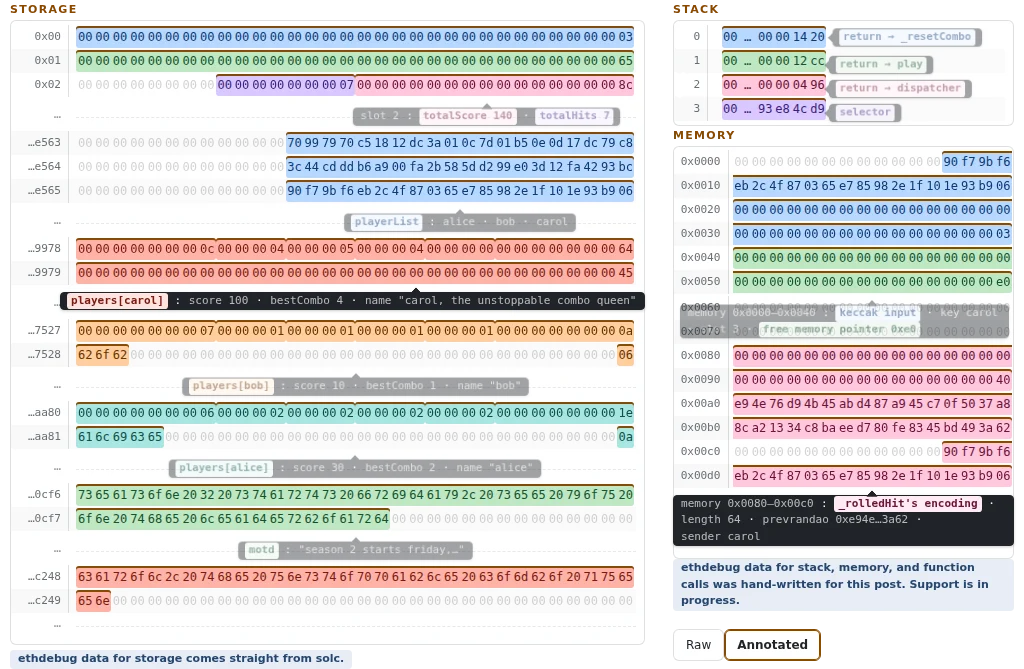Select the players[carol] annotation label
Viewport: 1024px width, 669px height.
(117, 301)
